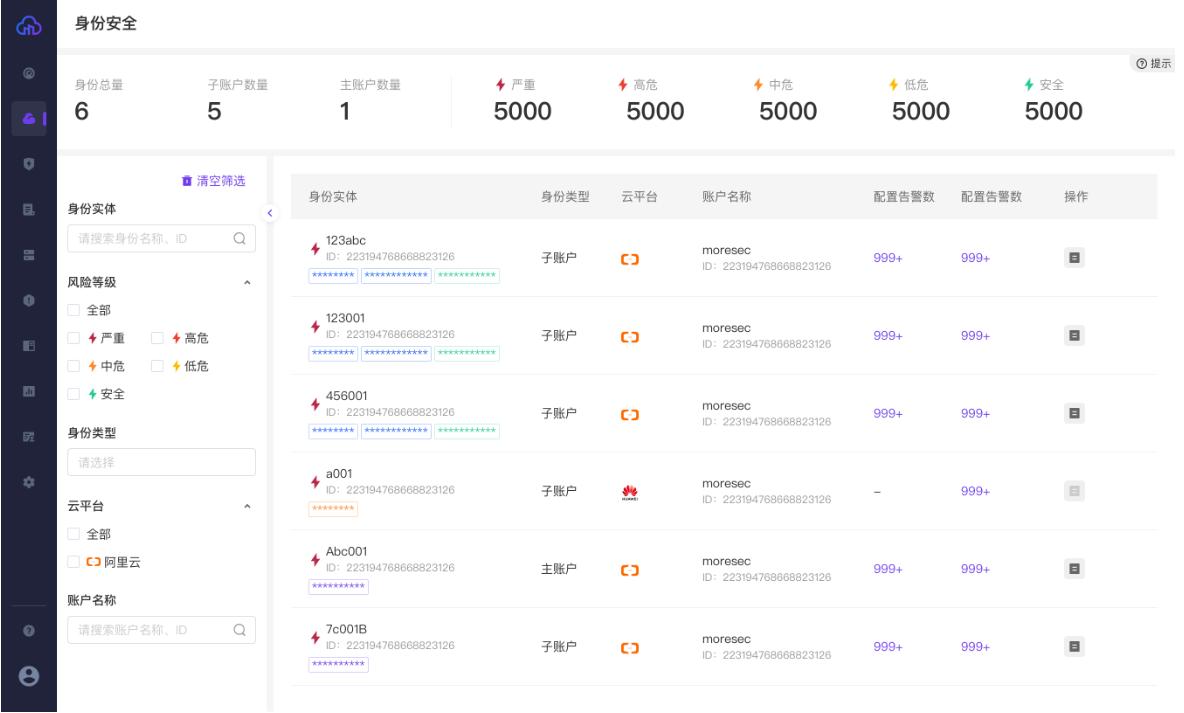1184x713 pixels.
Task: Click 清空筛选 to clear filters
Action: [214, 181]
